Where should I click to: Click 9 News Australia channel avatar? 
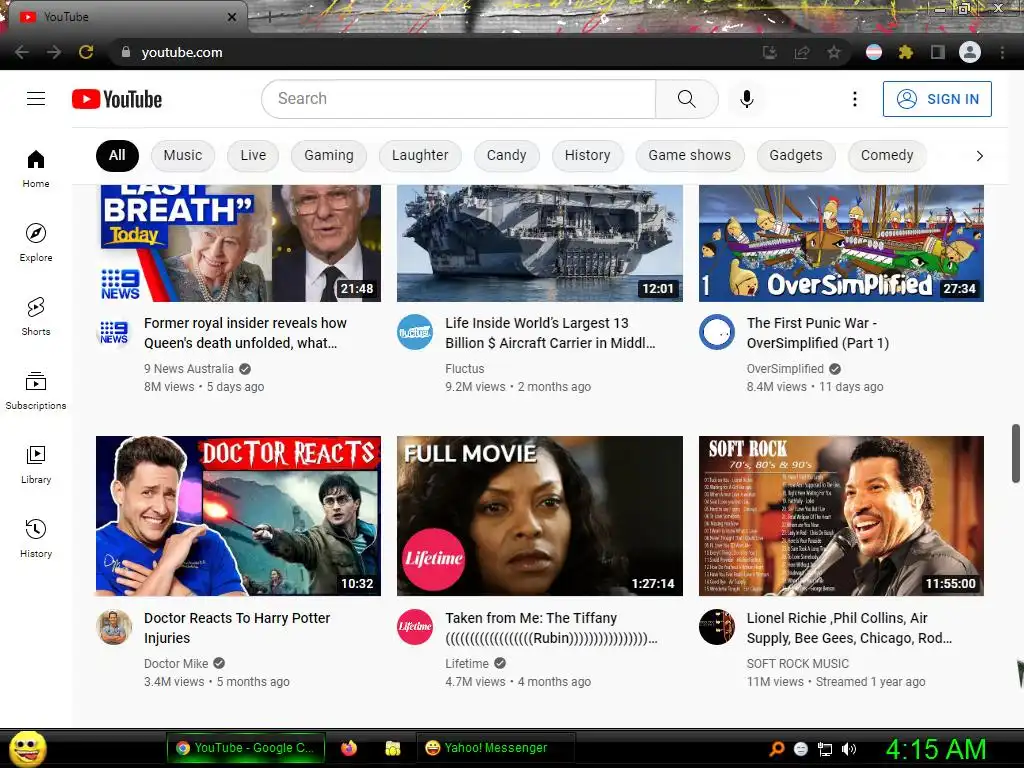pos(114,332)
